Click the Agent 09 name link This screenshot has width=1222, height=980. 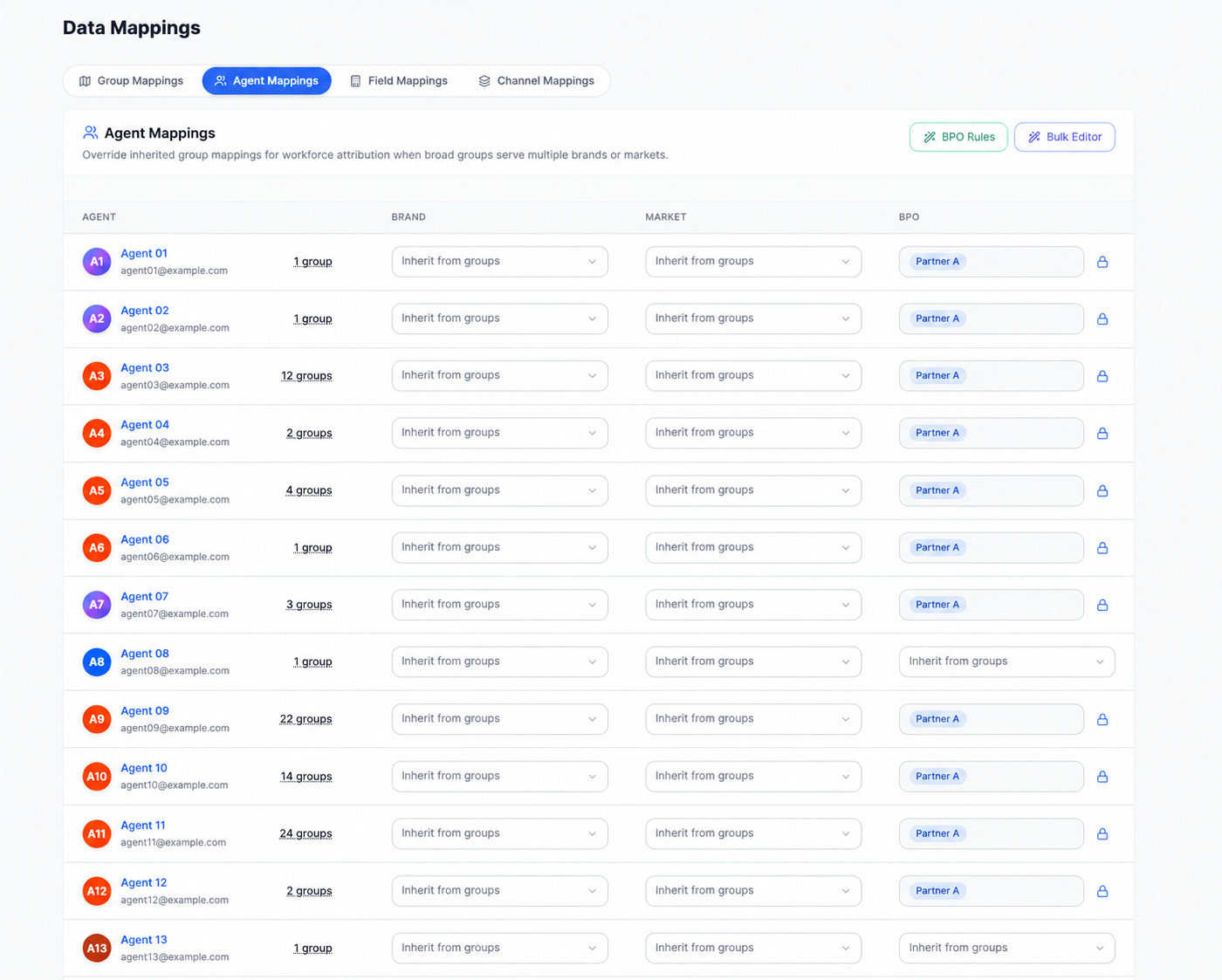(145, 711)
